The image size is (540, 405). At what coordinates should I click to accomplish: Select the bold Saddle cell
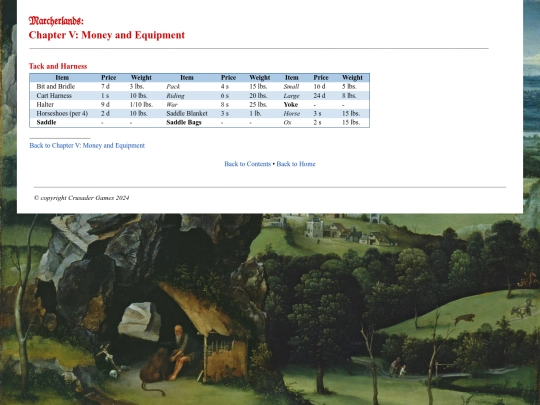(46, 122)
